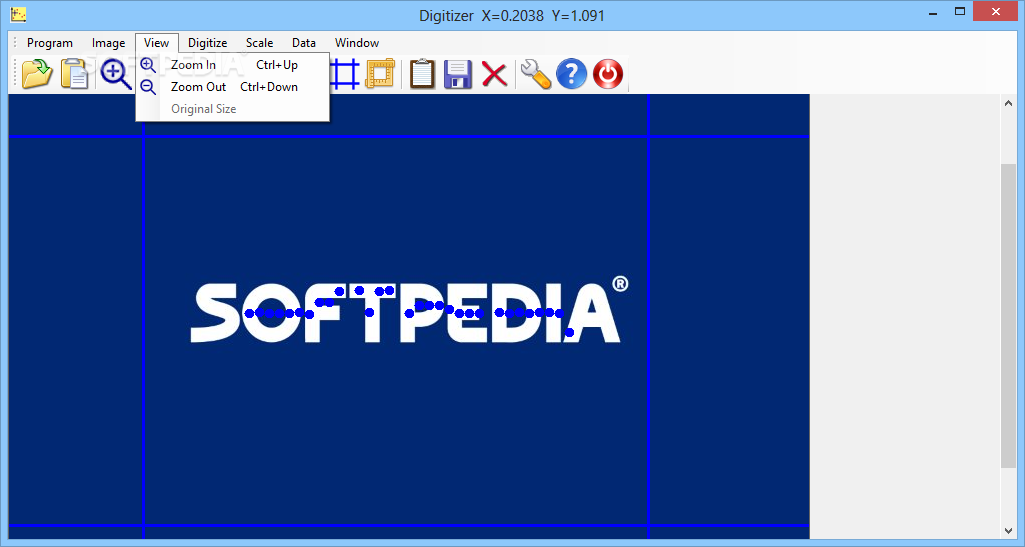
Task: Choose Zoom Out from the View menu
Action: point(232,87)
